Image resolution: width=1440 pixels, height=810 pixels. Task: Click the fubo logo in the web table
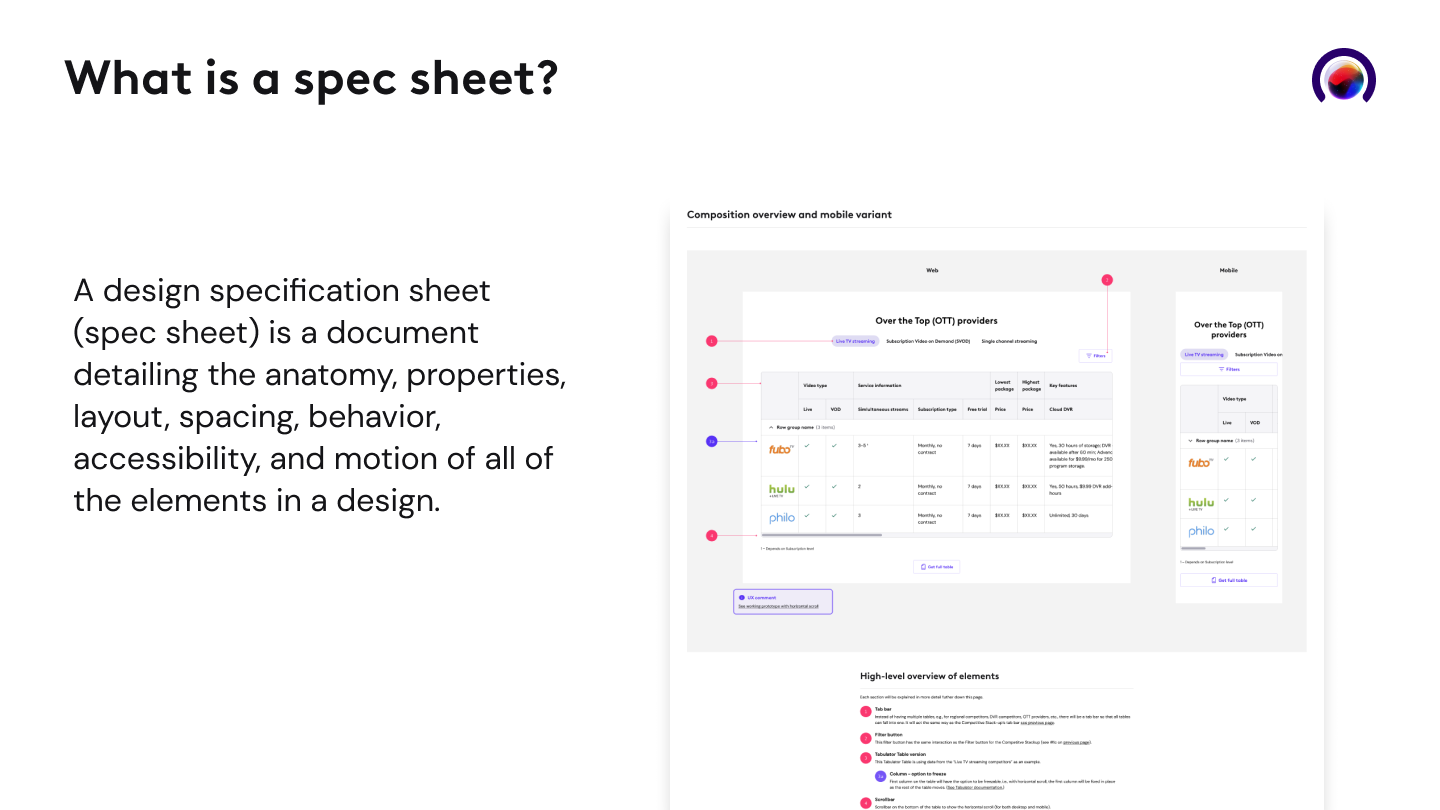click(x=781, y=449)
